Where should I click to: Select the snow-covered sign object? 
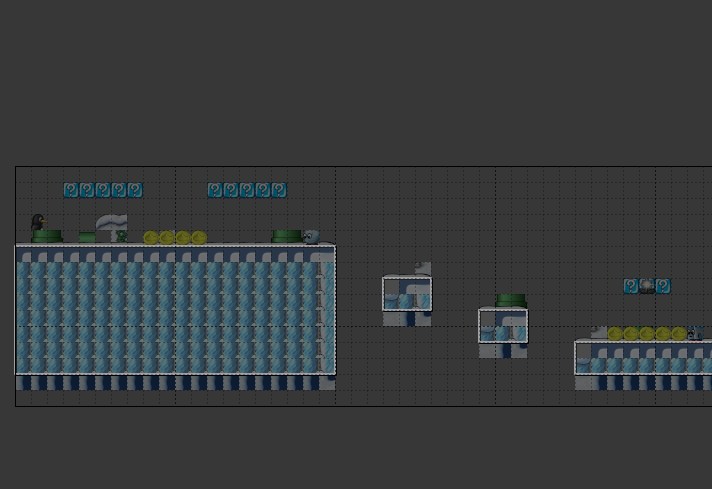click(x=112, y=222)
